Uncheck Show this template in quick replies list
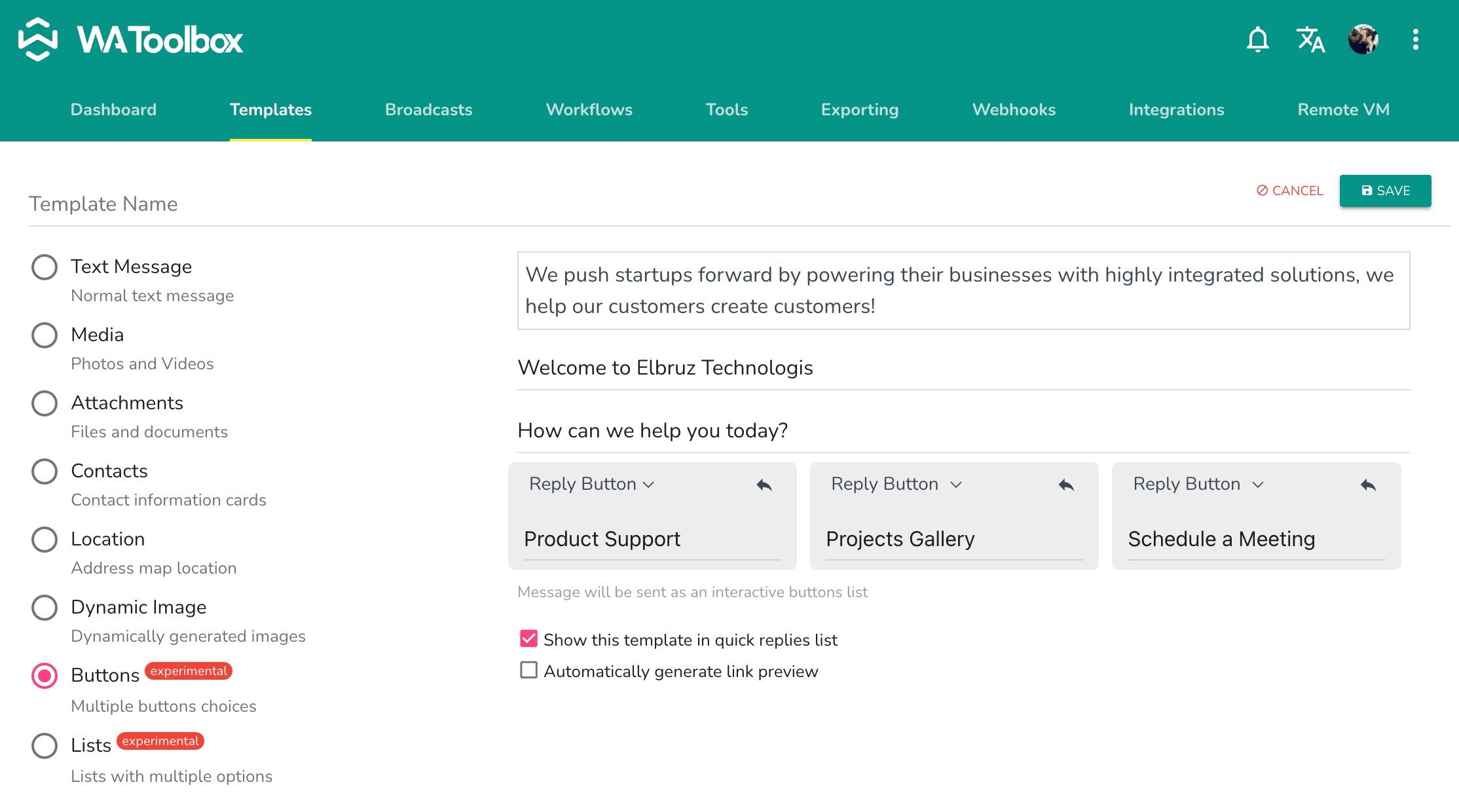This screenshot has height=812, width=1459. pos(528,638)
